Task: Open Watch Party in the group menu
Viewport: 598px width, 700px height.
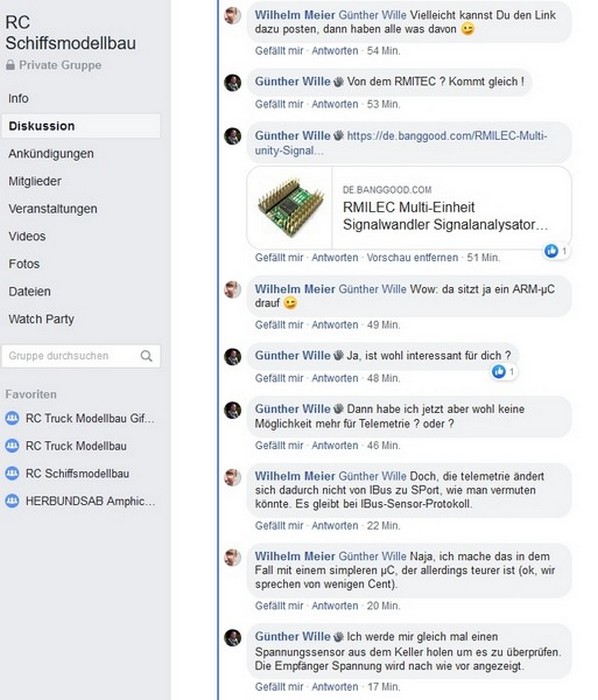Action: click(41, 319)
